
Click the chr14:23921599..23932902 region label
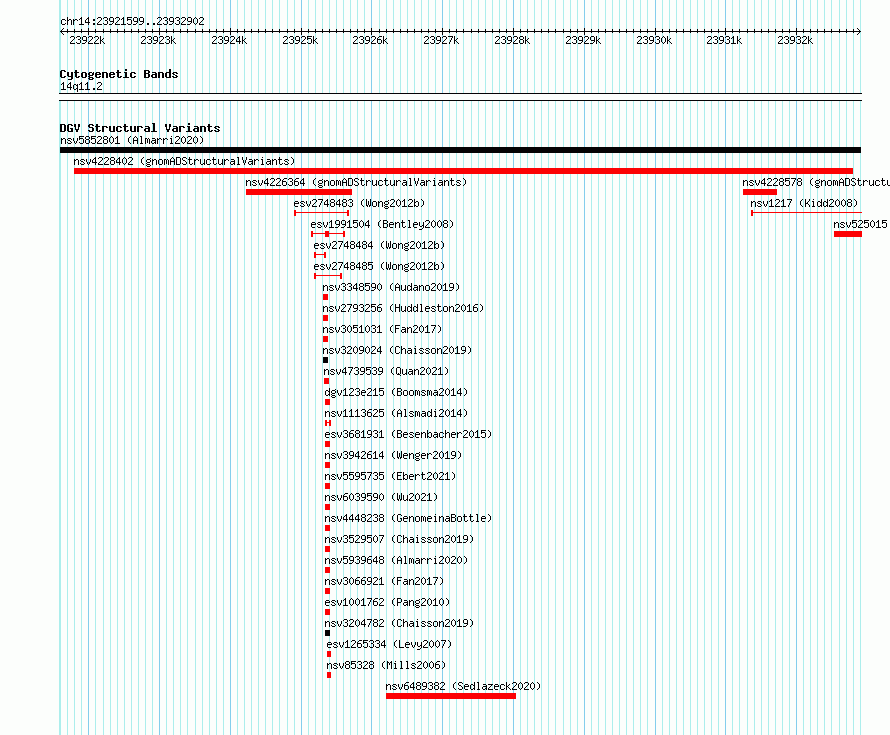tap(132, 21)
